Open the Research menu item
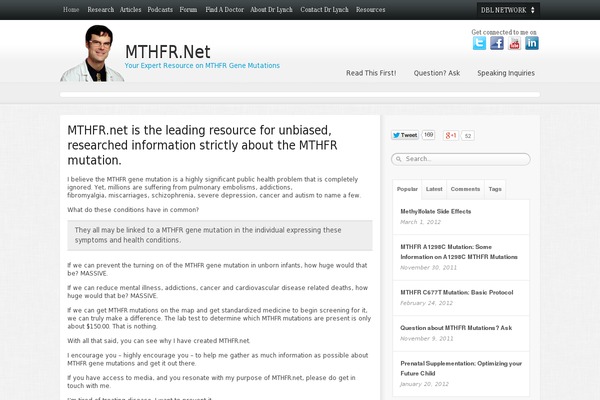600x400 pixels. click(101, 9)
